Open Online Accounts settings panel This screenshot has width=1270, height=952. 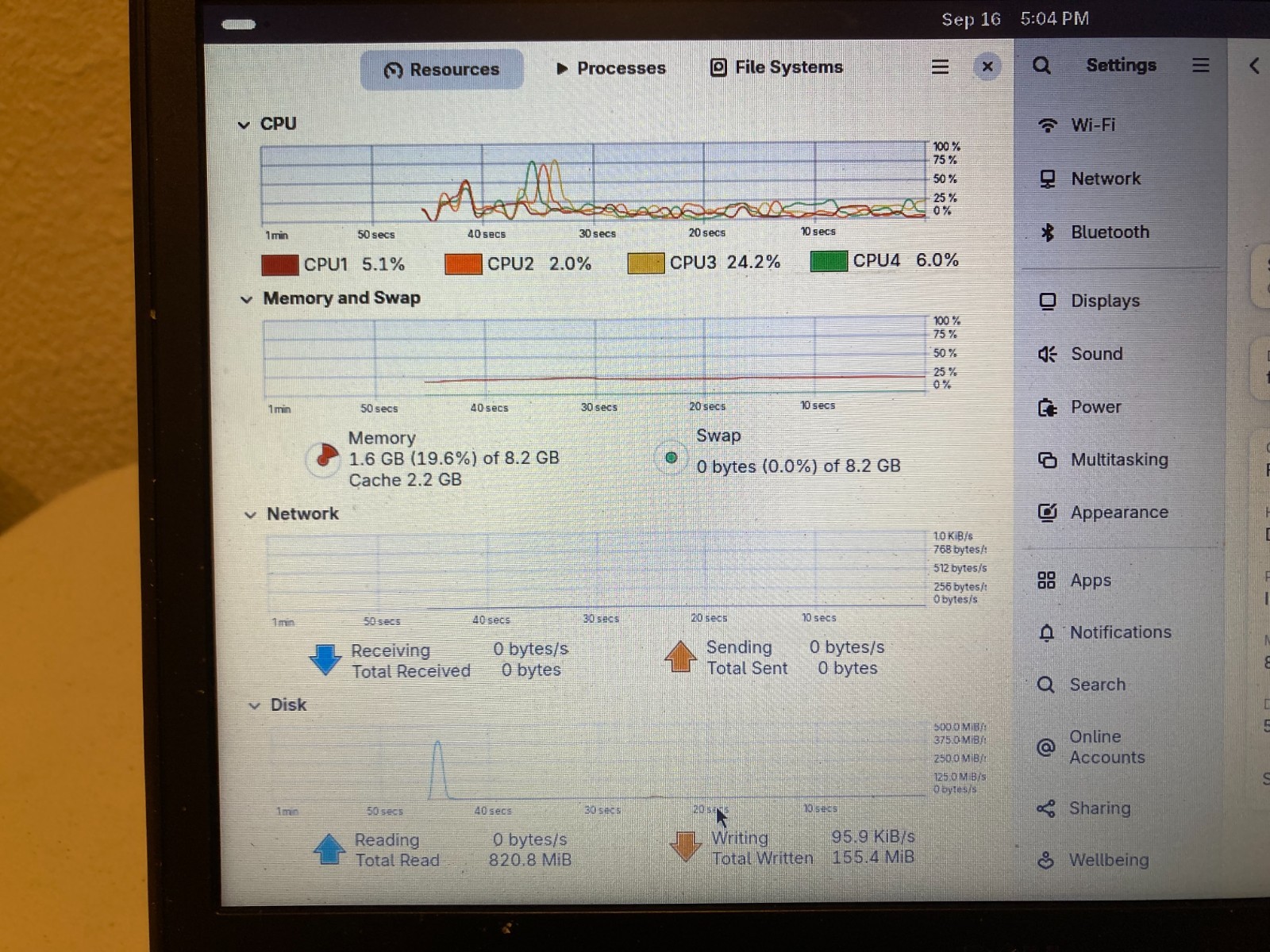point(1120,747)
